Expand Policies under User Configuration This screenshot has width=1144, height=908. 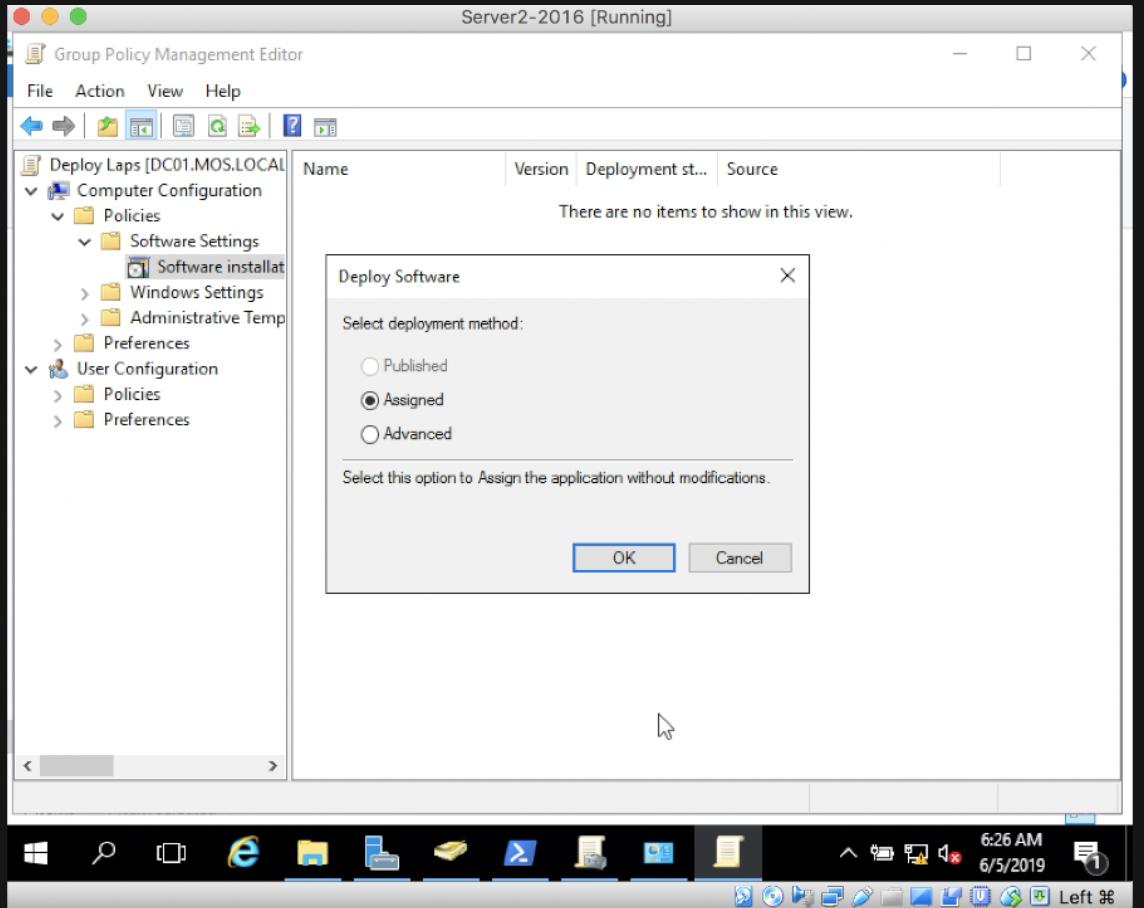point(58,395)
